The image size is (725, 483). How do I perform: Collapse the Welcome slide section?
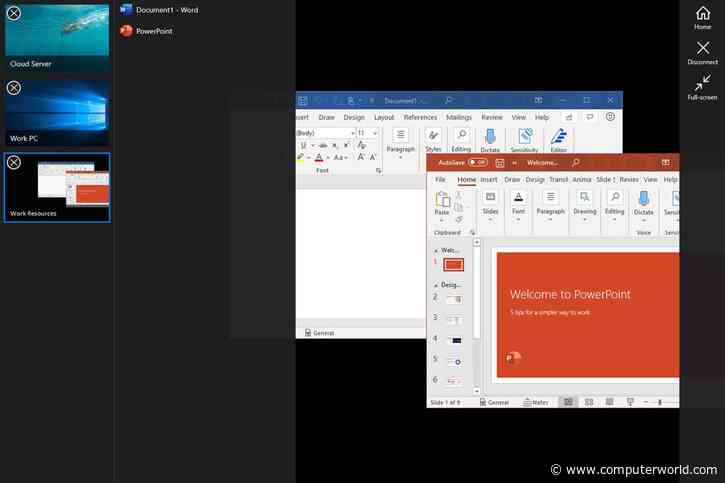(436, 251)
